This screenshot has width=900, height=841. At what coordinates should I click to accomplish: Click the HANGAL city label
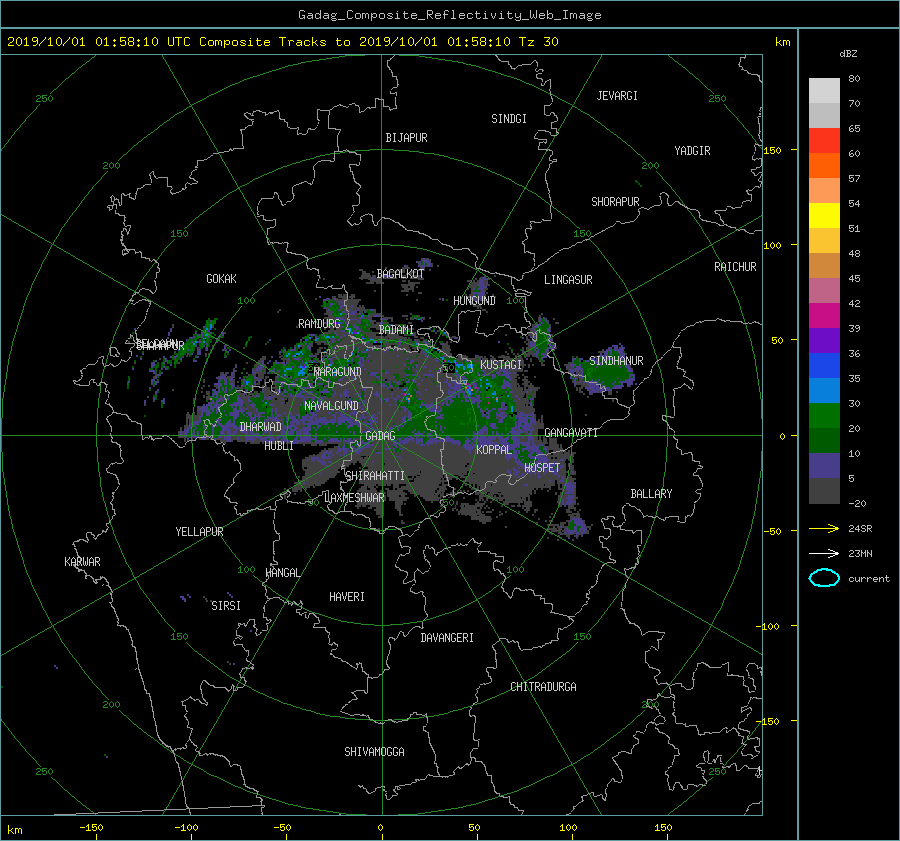pyautogui.click(x=283, y=573)
